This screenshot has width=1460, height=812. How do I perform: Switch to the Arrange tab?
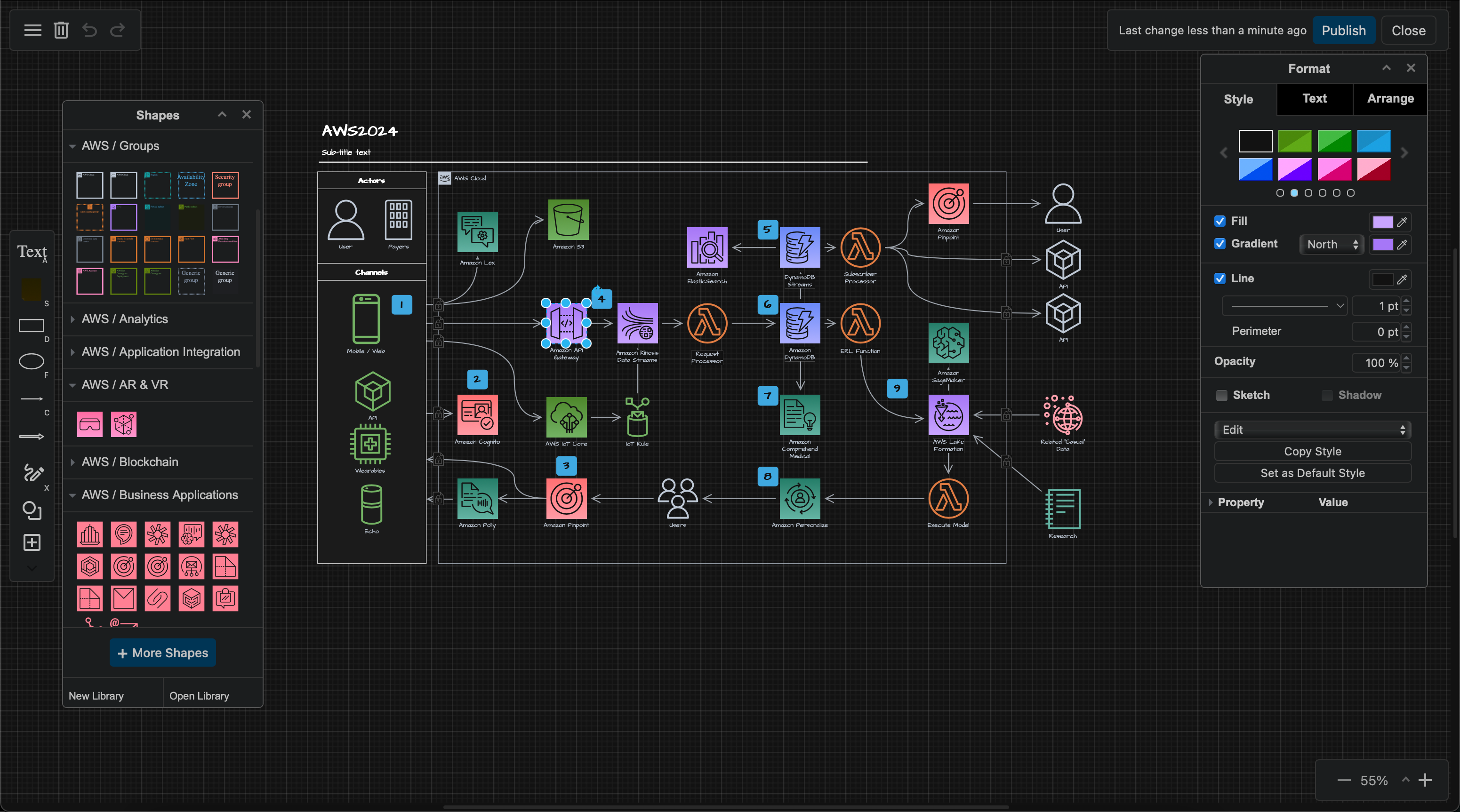[x=1390, y=99]
